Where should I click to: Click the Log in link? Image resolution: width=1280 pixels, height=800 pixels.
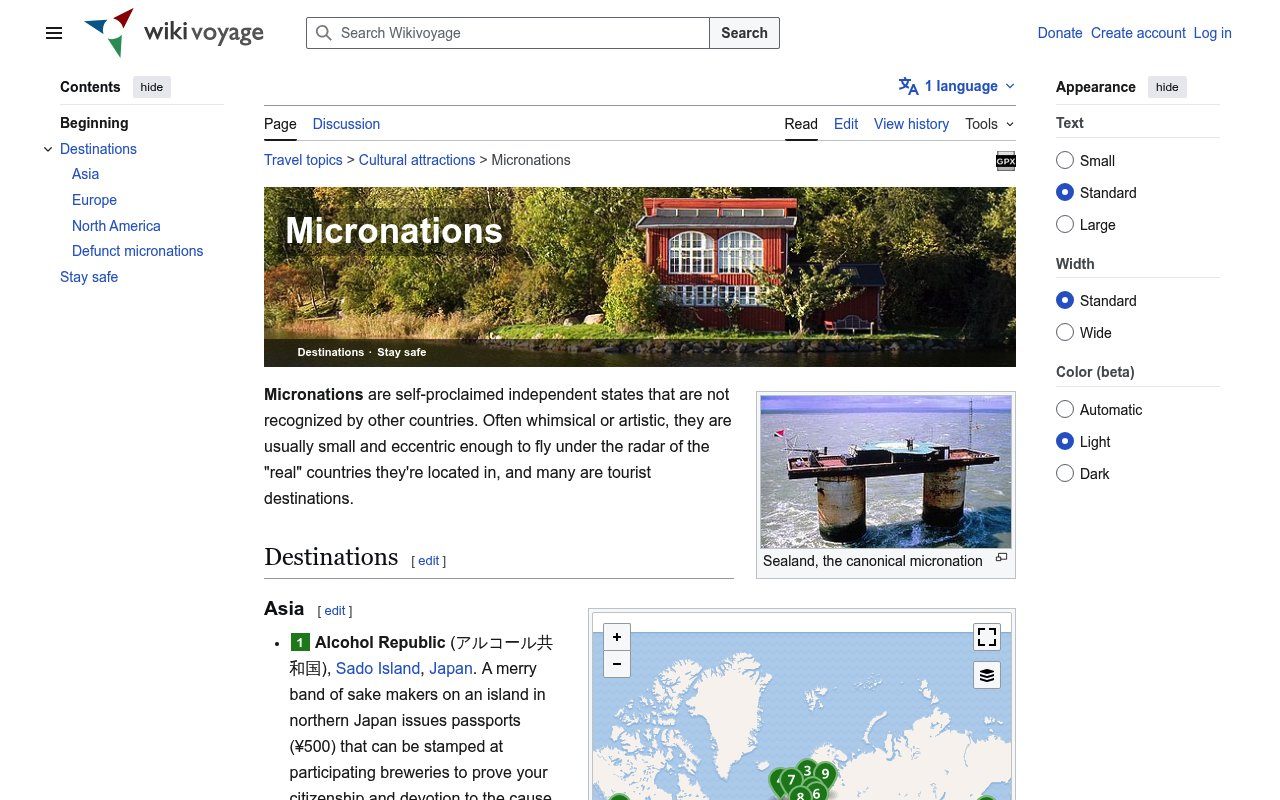tap(1212, 33)
